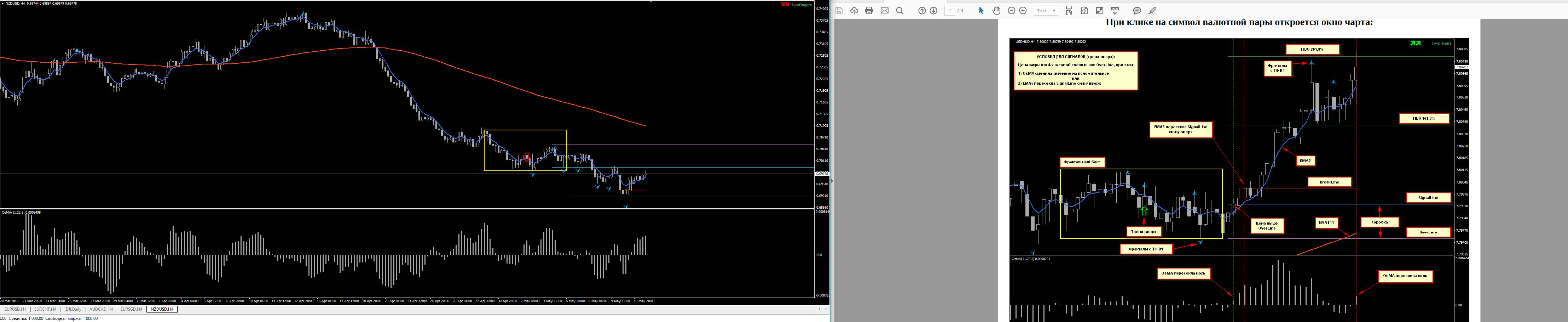Image resolution: width=1568 pixels, height=322 pixels.
Task: Open the PDF search magnifier
Action: pos(899,10)
